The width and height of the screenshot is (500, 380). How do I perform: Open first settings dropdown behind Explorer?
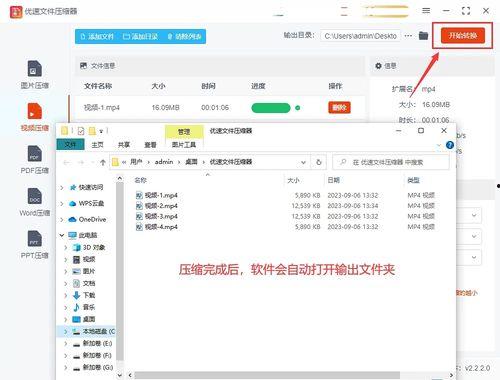473,215
